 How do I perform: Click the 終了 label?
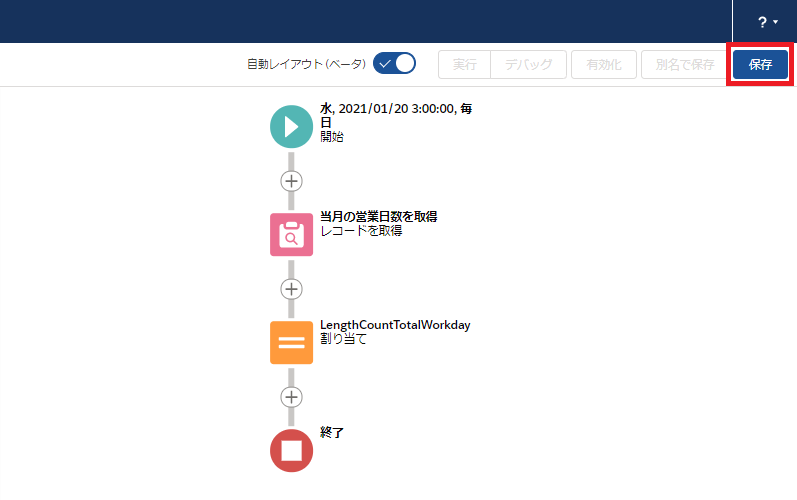click(332, 433)
